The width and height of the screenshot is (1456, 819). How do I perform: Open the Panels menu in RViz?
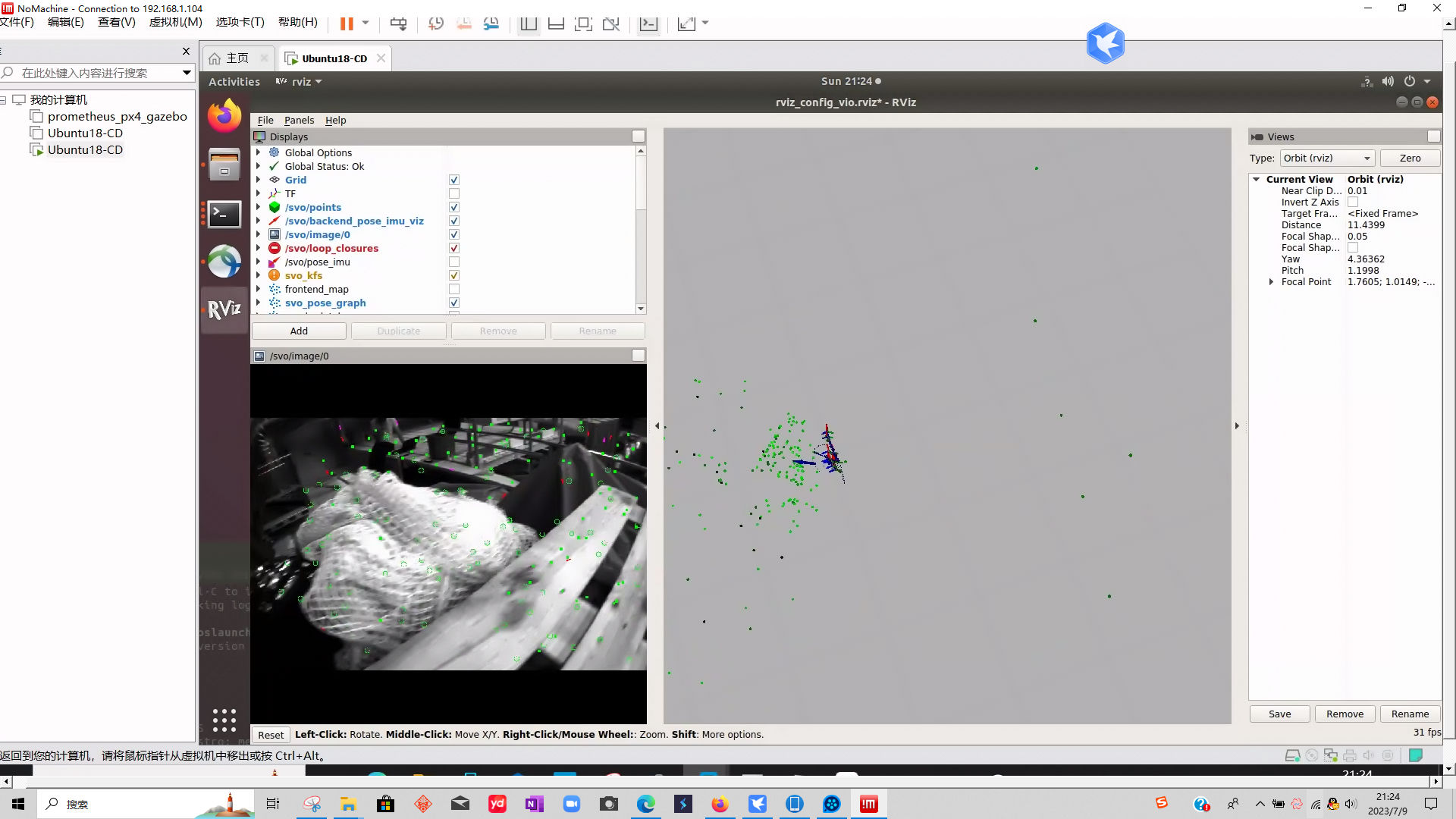(299, 120)
